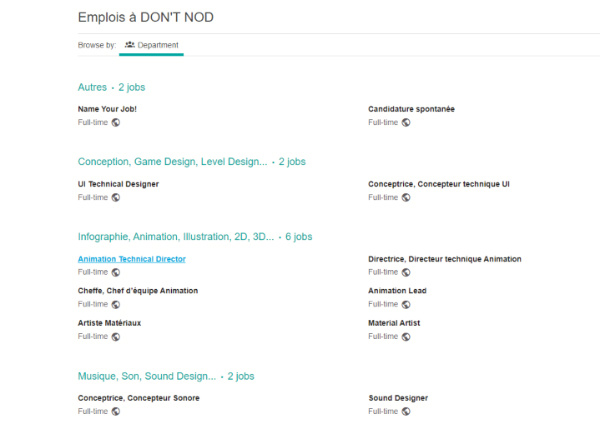The width and height of the screenshot is (600, 429).
Task: Click globe icon under Candidature spontanée
Action: point(406,122)
